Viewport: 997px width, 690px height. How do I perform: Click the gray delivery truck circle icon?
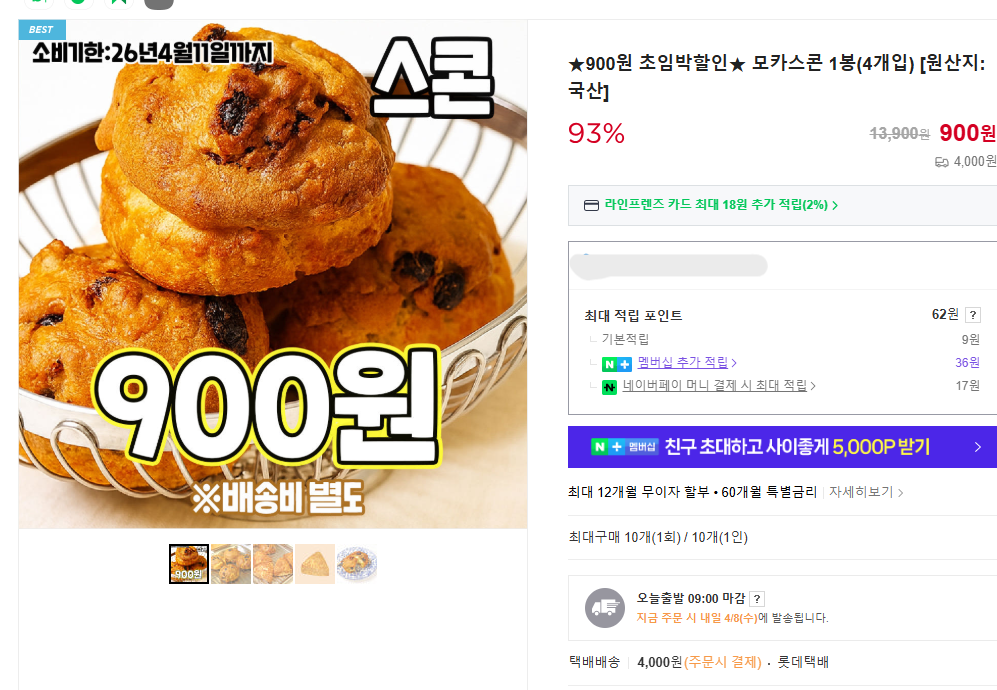click(x=605, y=608)
